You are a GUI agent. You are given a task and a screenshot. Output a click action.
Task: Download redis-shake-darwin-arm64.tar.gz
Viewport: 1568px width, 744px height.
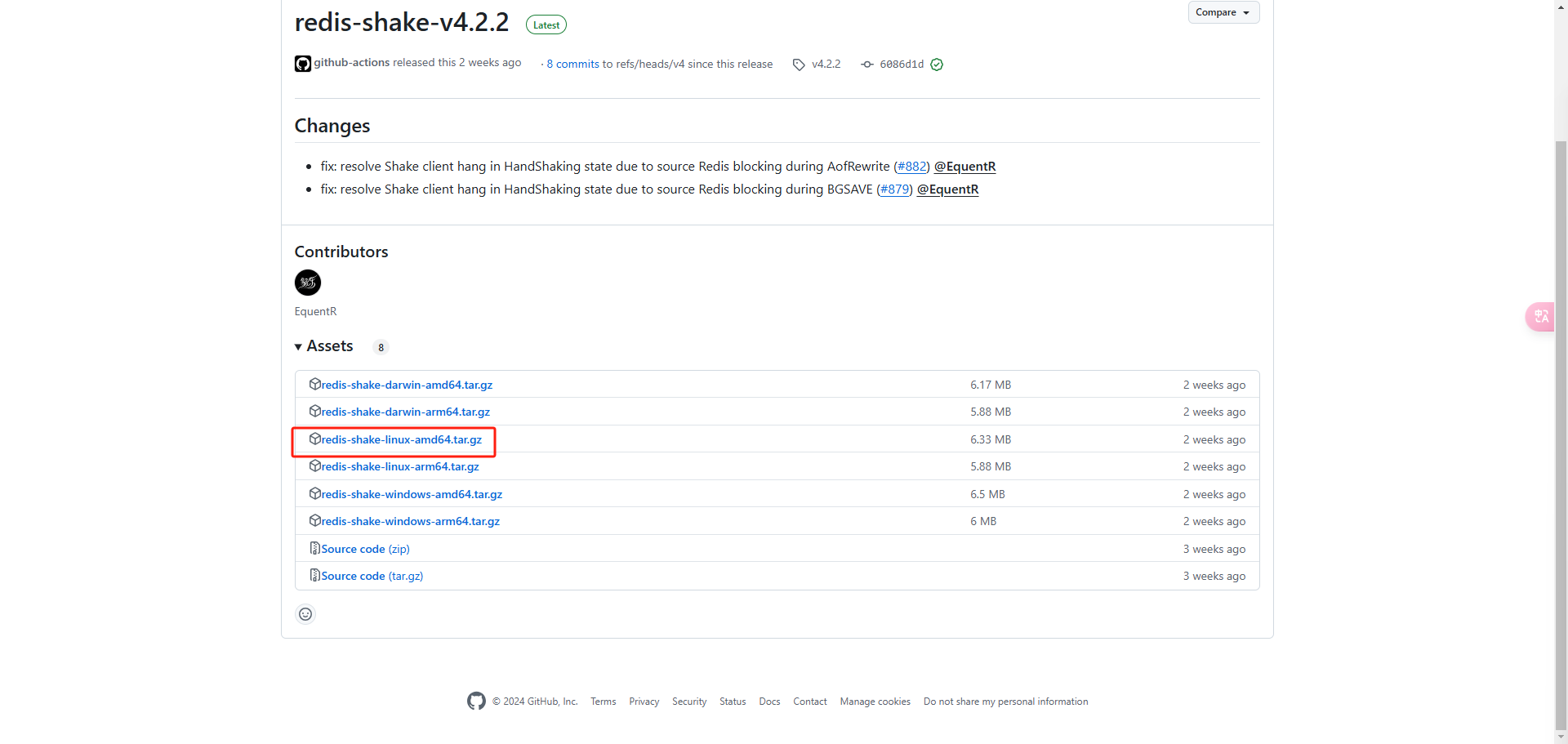click(x=405, y=412)
